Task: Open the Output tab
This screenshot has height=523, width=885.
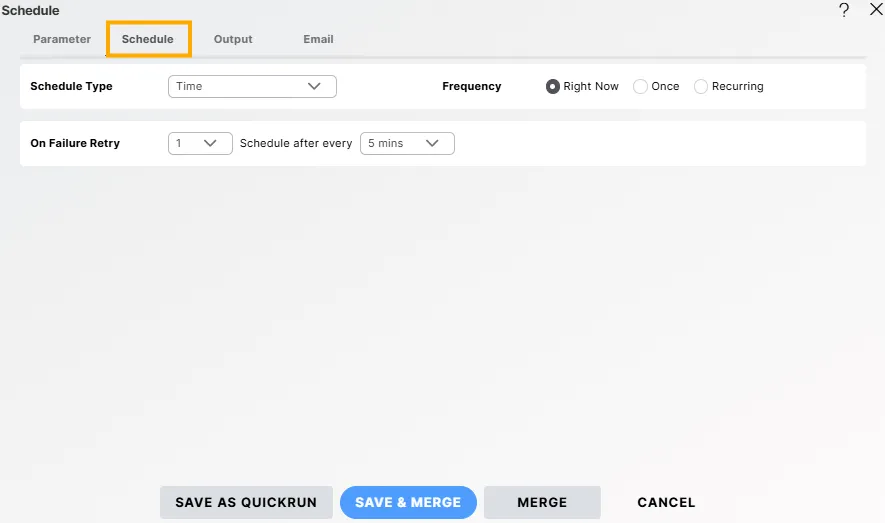Action: click(233, 39)
